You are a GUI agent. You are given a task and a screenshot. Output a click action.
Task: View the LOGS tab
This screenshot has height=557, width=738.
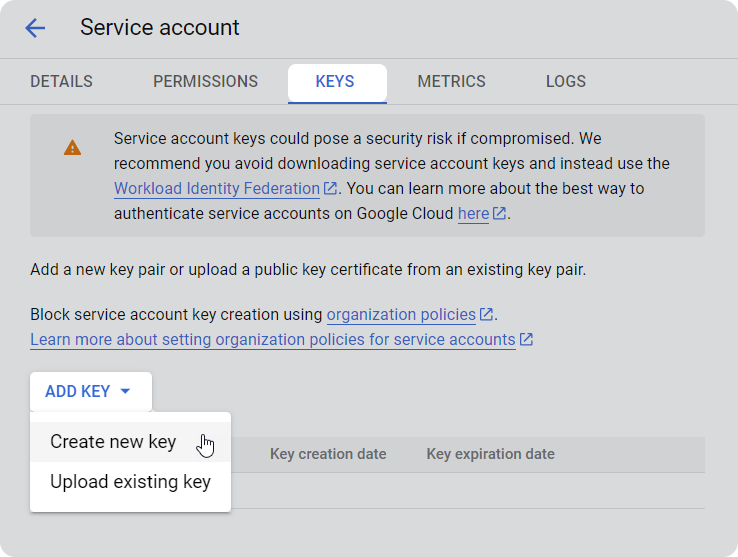566,81
